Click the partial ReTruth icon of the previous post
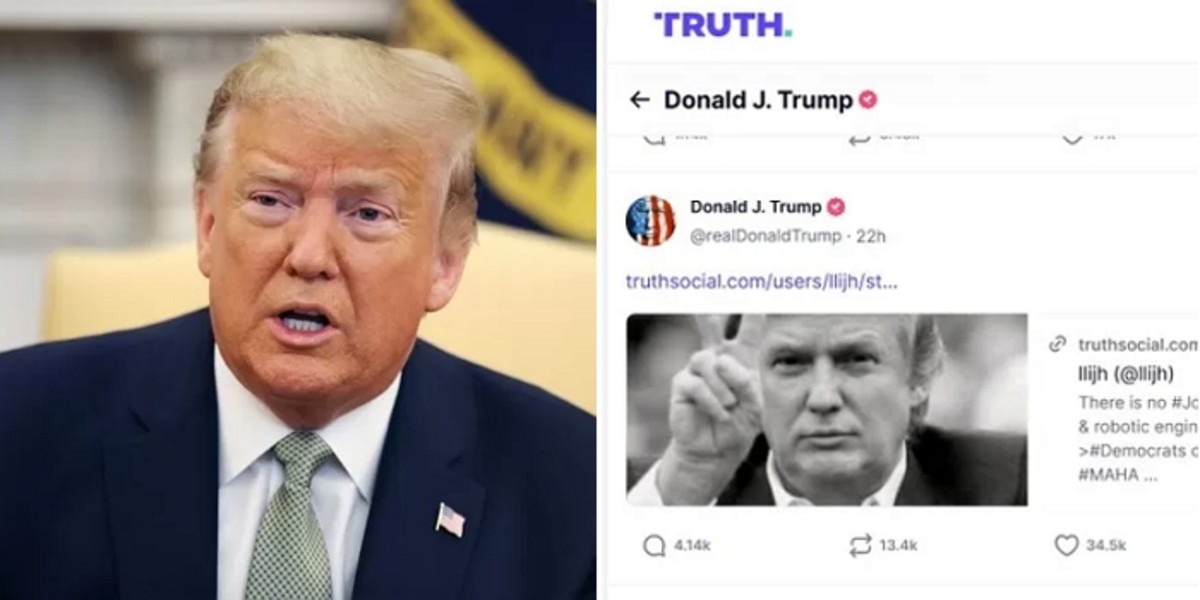Screen dimensions: 1200x600 point(859,138)
